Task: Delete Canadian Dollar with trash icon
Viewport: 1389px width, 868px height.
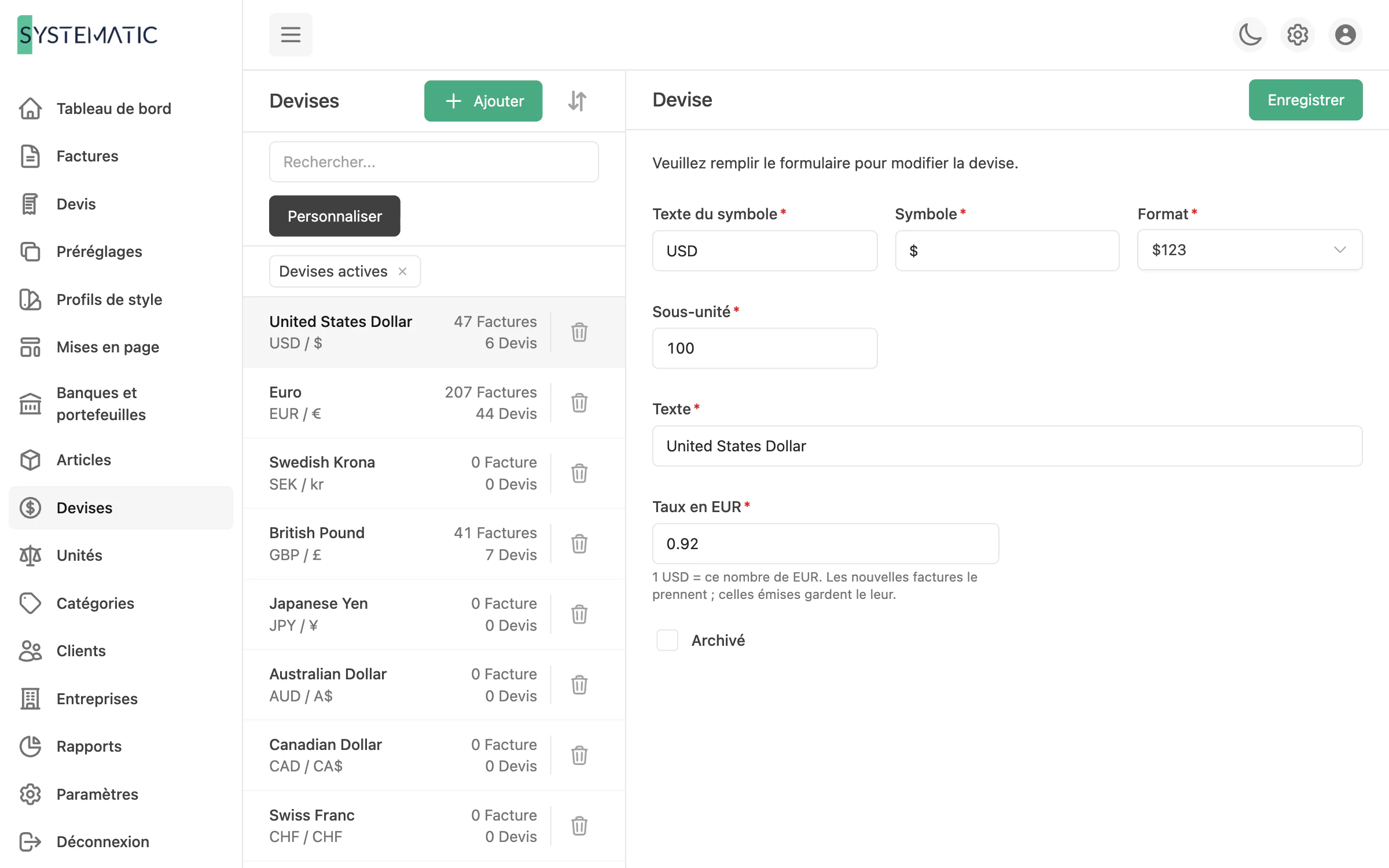Action: coord(579,756)
